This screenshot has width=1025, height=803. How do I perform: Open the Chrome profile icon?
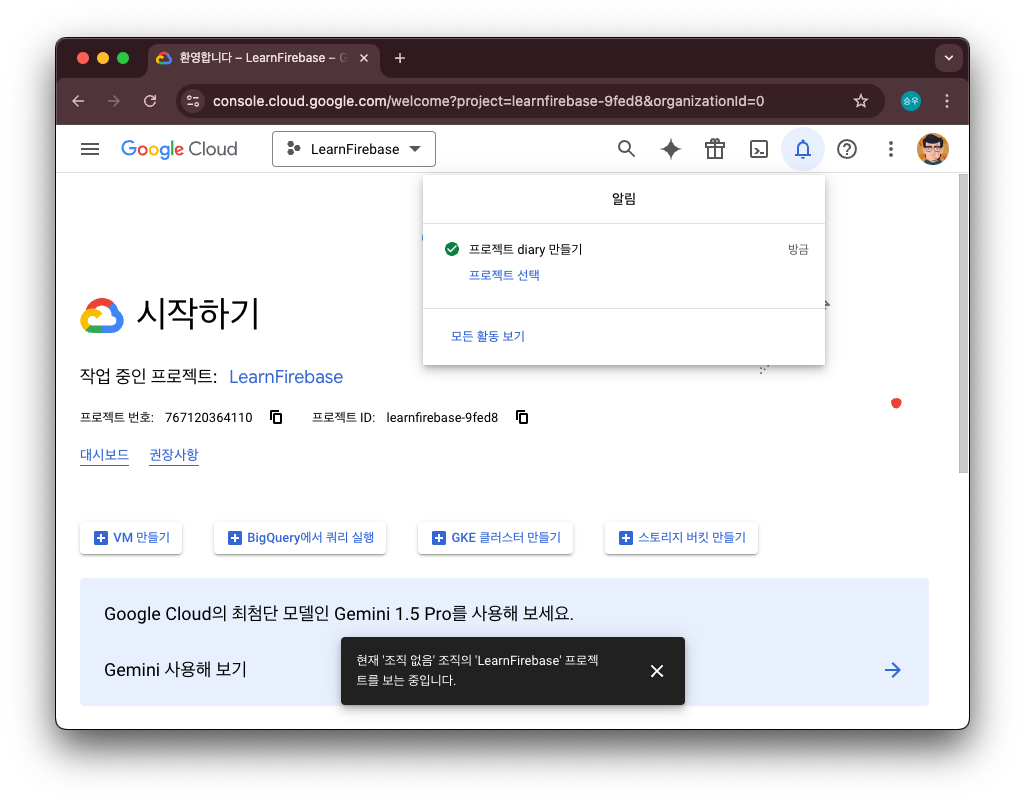point(911,101)
